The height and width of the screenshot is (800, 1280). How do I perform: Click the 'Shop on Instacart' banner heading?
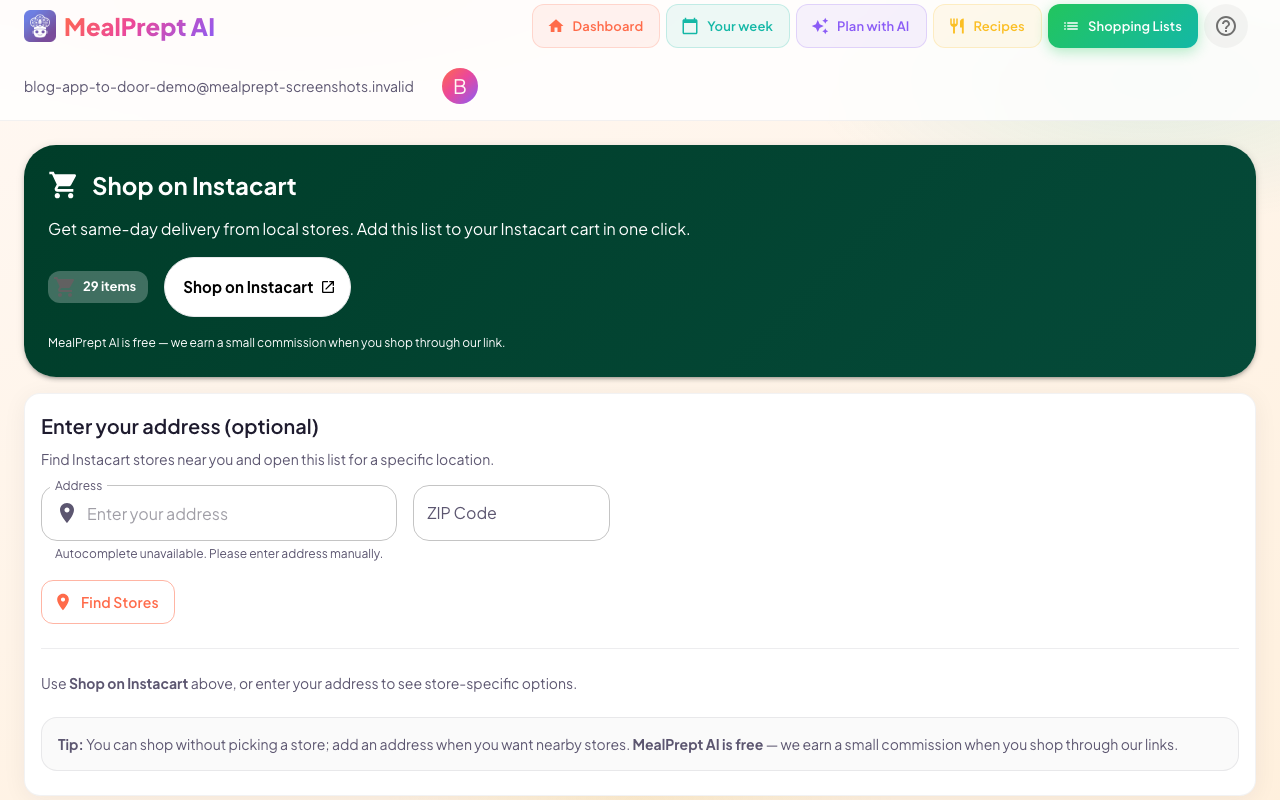coord(194,186)
